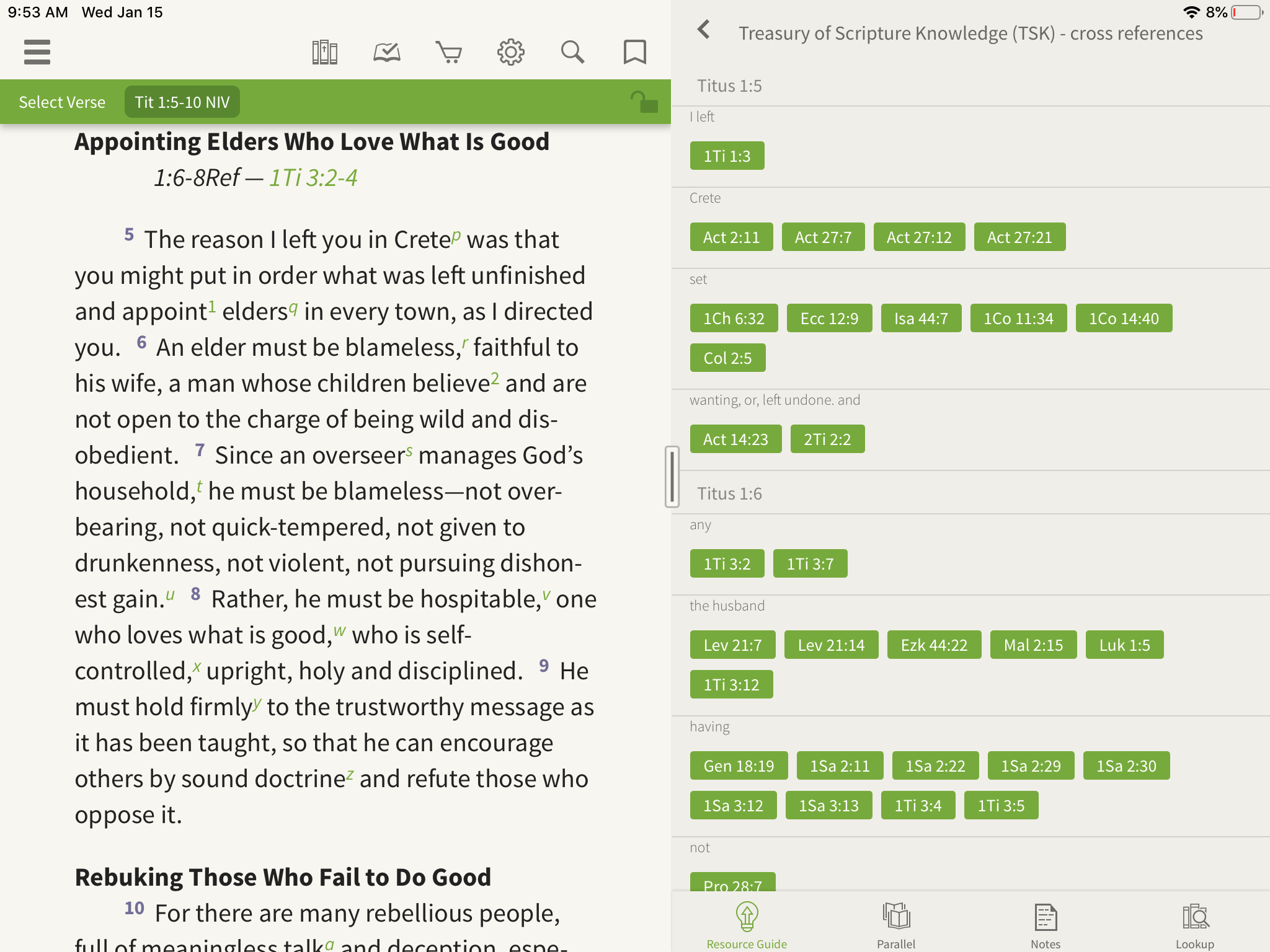Tap footnote 2 after believe
The width and height of the screenshot is (1270, 952).
495,377
